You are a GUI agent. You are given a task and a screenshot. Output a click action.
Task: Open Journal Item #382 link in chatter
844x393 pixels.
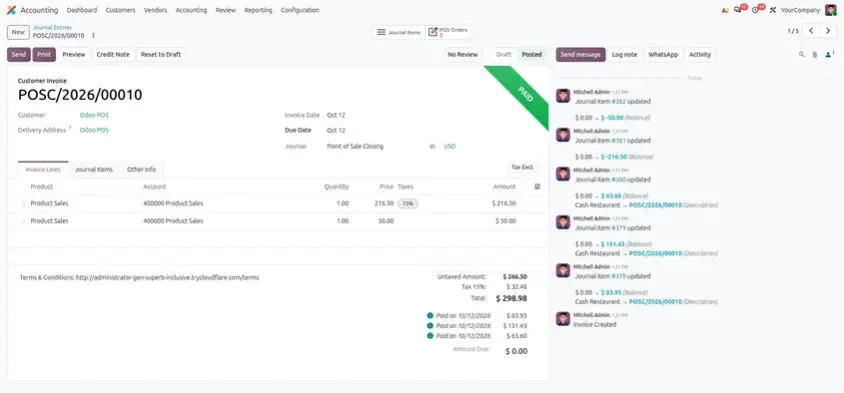618,101
